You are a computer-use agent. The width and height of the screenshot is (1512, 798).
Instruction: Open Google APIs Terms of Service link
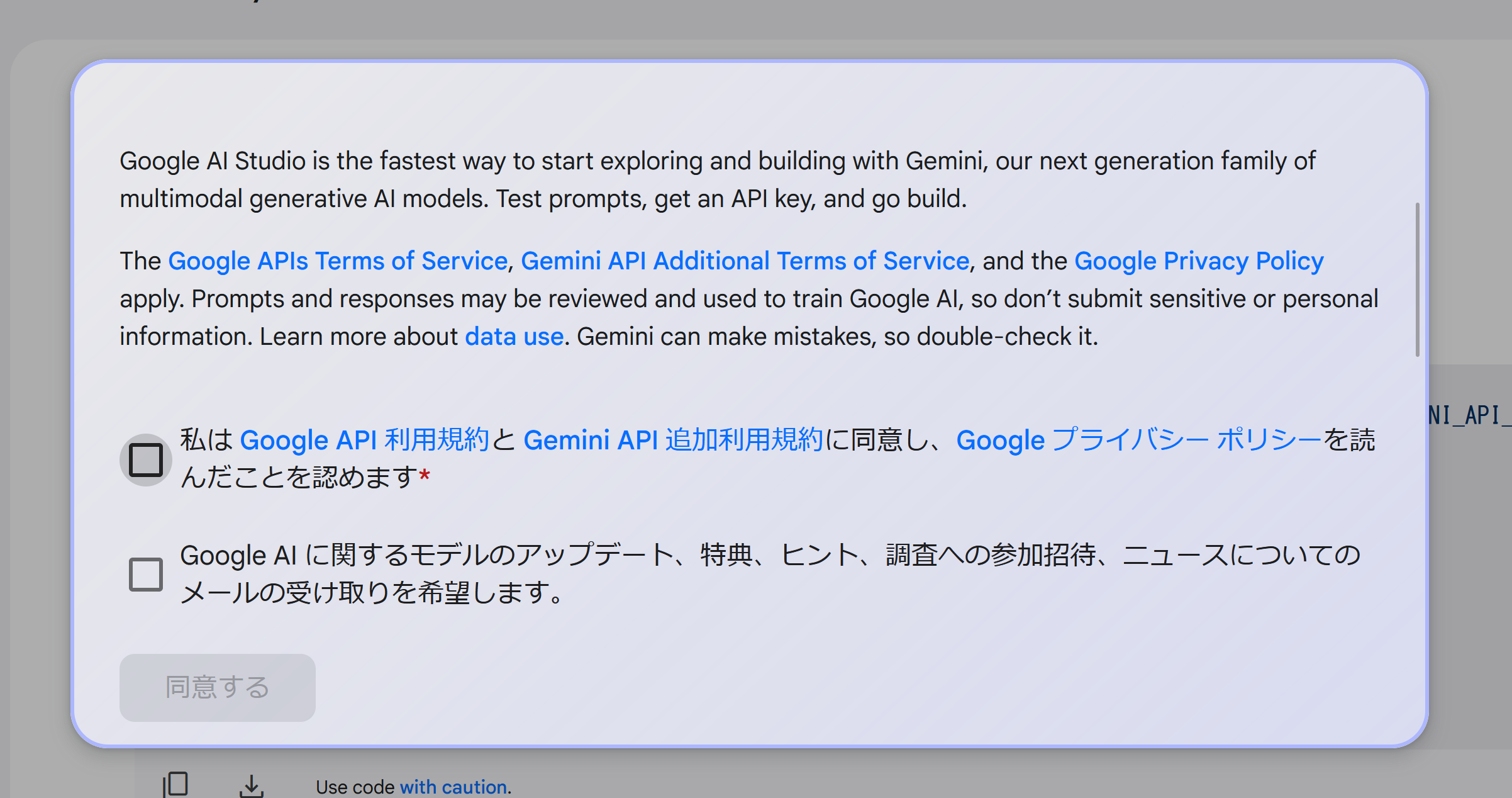point(338,261)
